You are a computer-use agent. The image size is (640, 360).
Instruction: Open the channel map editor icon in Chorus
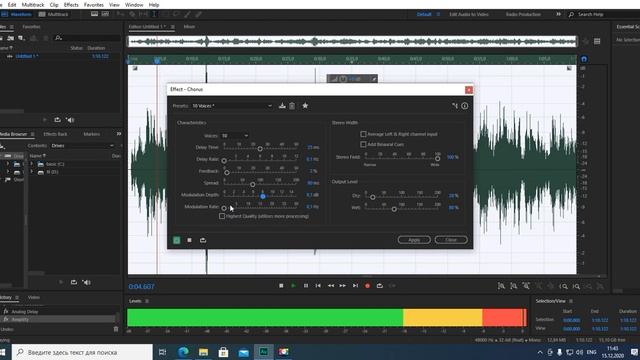[x=455, y=106]
